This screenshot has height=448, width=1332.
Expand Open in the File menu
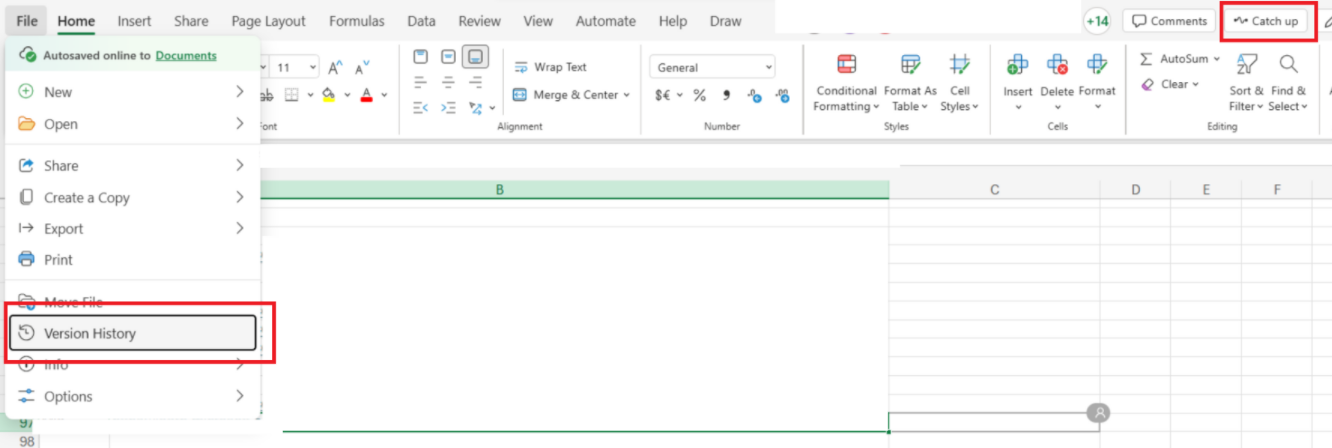tap(132, 124)
